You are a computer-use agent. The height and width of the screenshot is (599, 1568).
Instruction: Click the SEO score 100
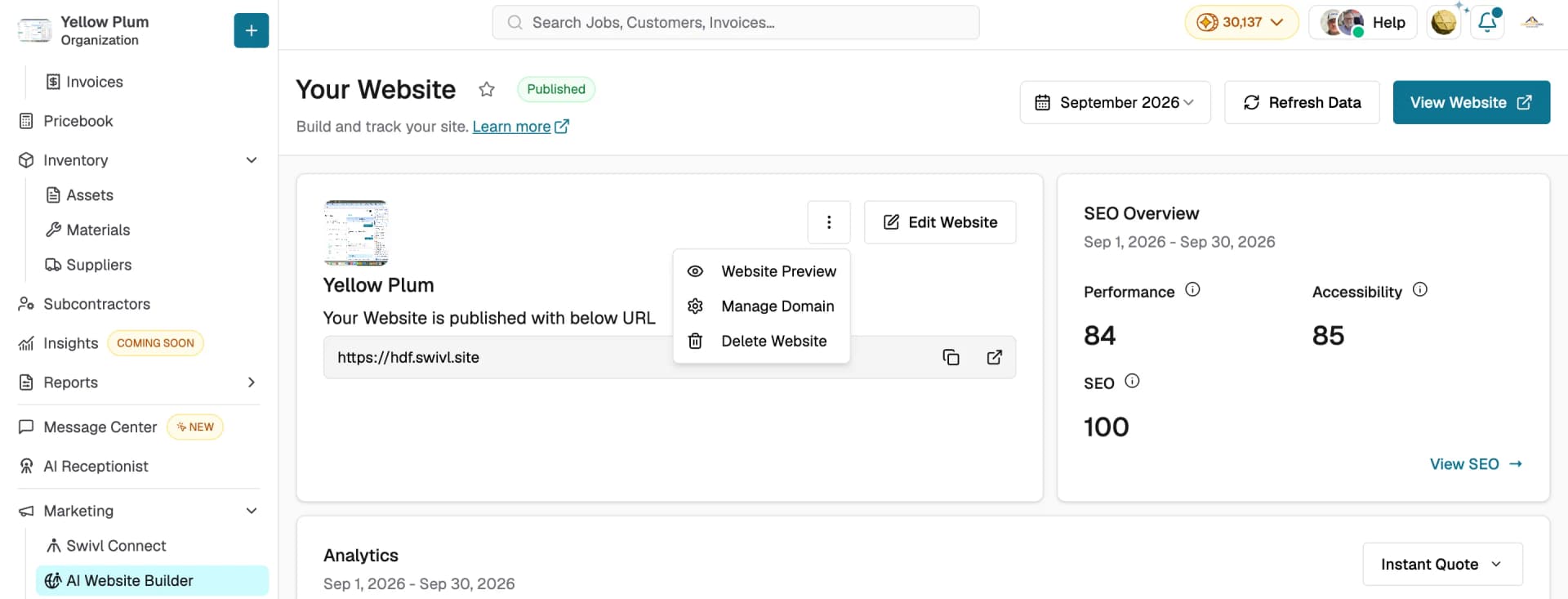1106,427
